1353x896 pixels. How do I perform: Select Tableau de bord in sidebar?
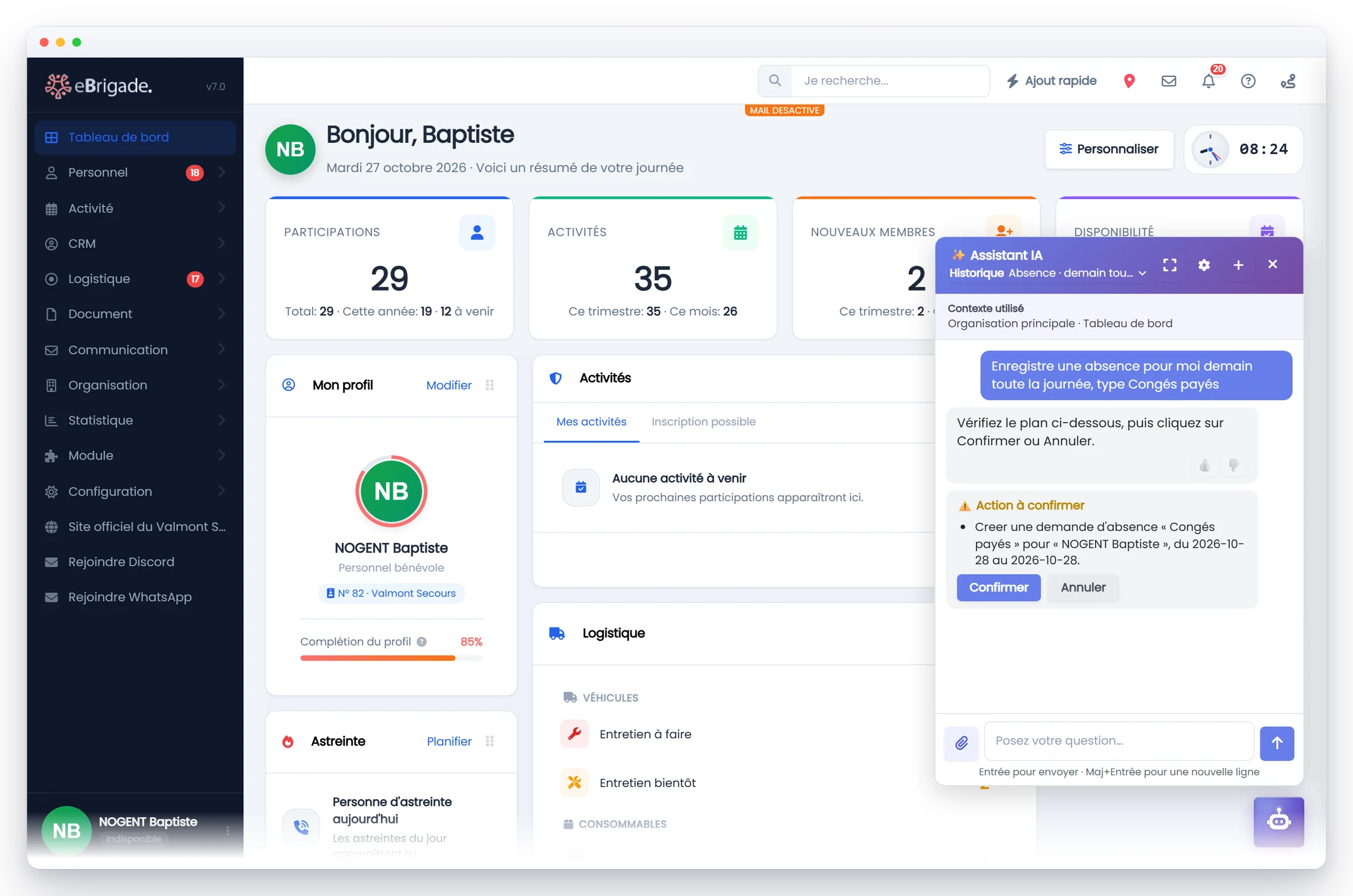[135, 137]
